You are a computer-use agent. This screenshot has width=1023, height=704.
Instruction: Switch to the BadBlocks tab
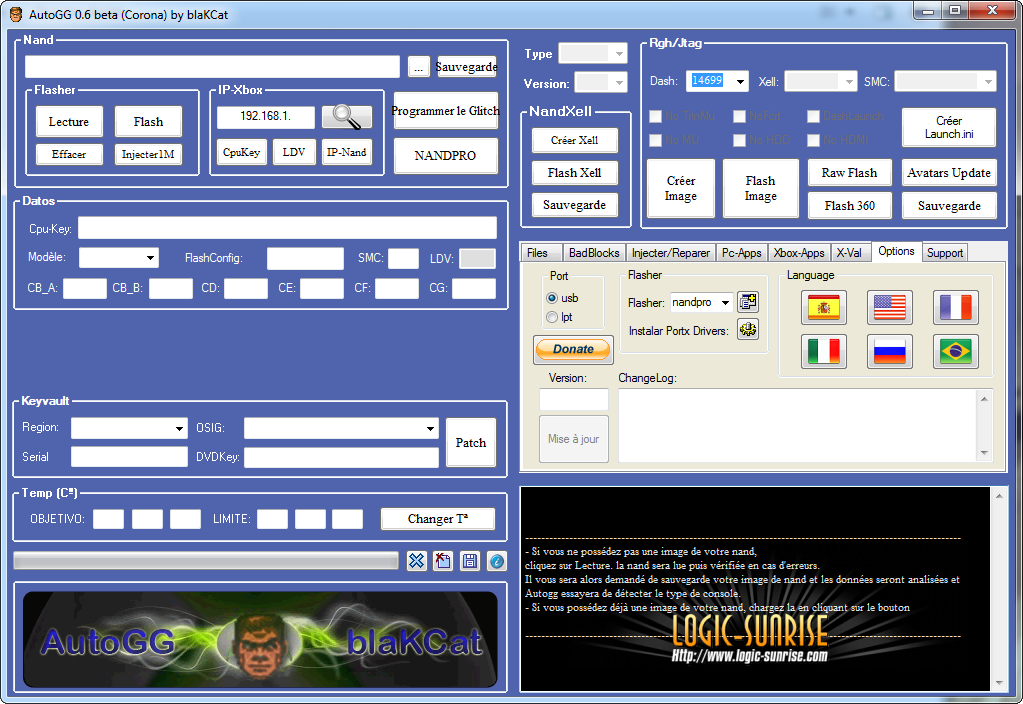tap(594, 253)
